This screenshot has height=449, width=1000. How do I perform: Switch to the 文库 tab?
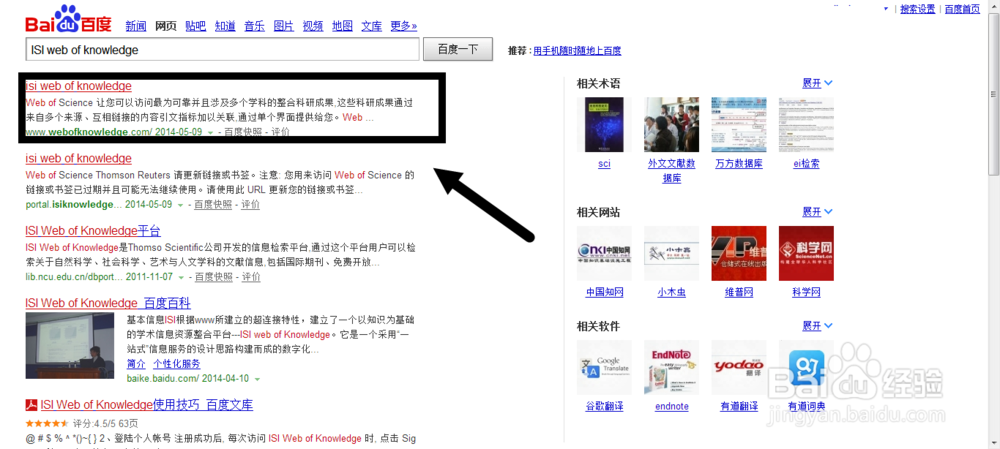[x=372, y=26]
